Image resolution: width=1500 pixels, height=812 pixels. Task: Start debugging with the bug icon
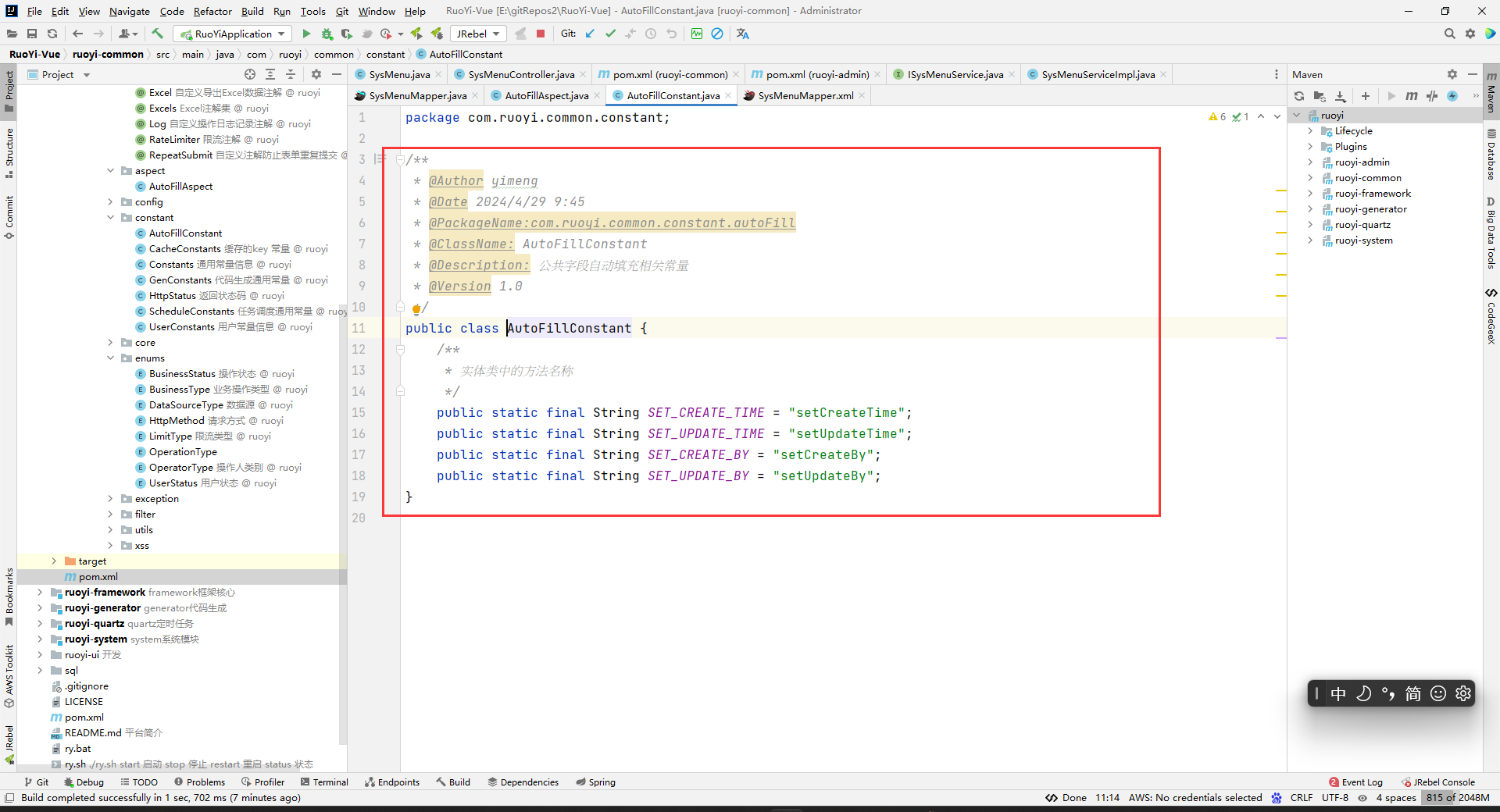coord(327,34)
